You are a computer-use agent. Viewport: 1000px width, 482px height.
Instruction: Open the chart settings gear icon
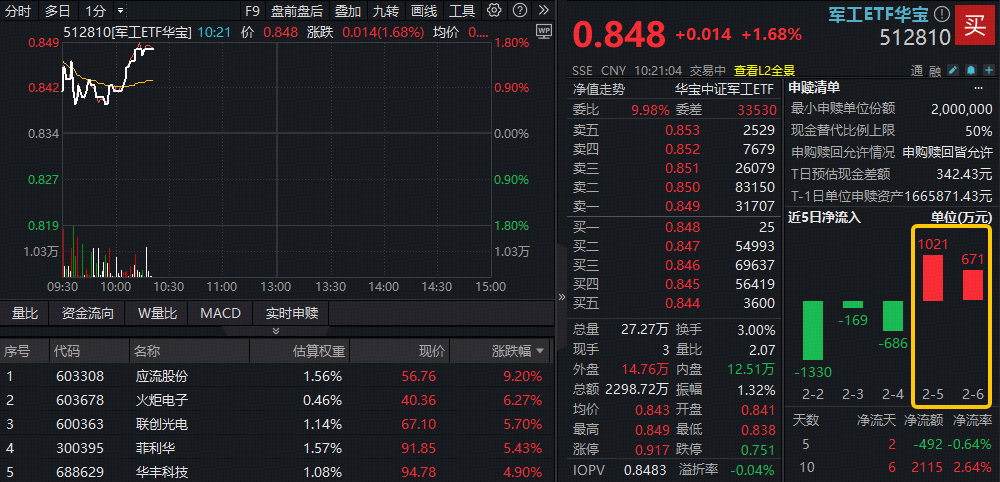[x=496, y=11]
